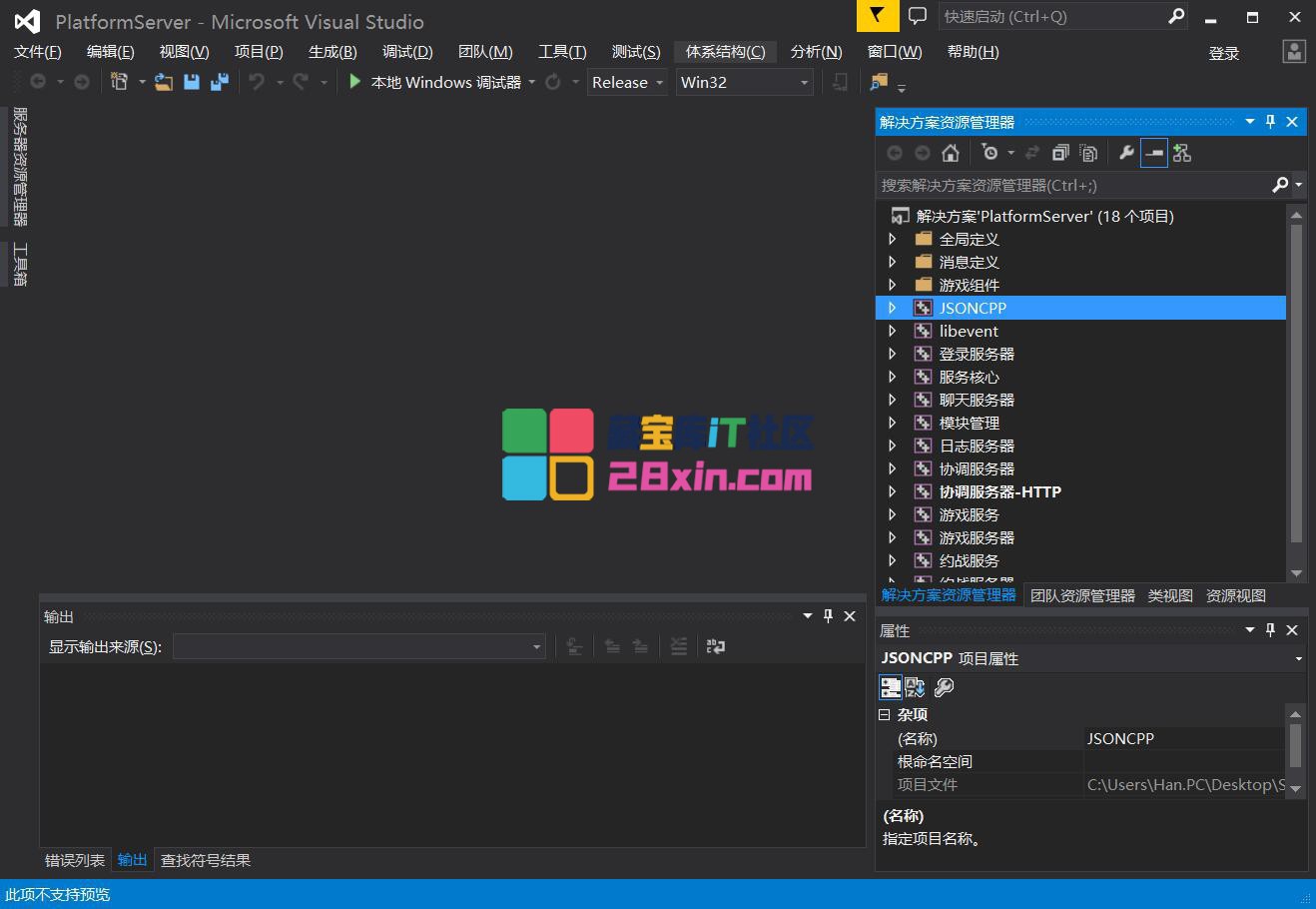Viewport: 1316px width, 909px height.
Task: Click the account avatar icon
Action: click(x=1294, y=52)
